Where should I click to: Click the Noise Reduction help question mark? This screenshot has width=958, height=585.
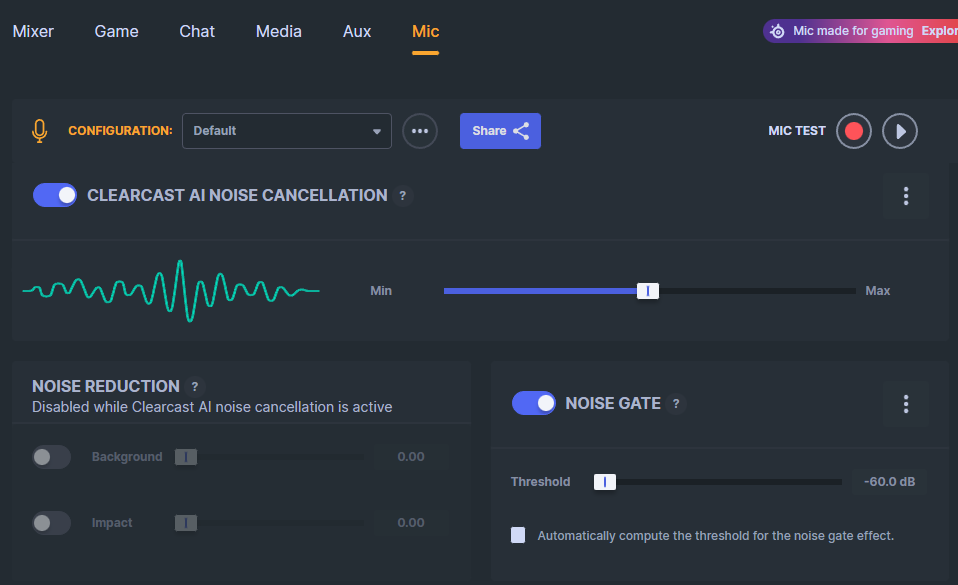pyautogui.click(x=195, y=386)
